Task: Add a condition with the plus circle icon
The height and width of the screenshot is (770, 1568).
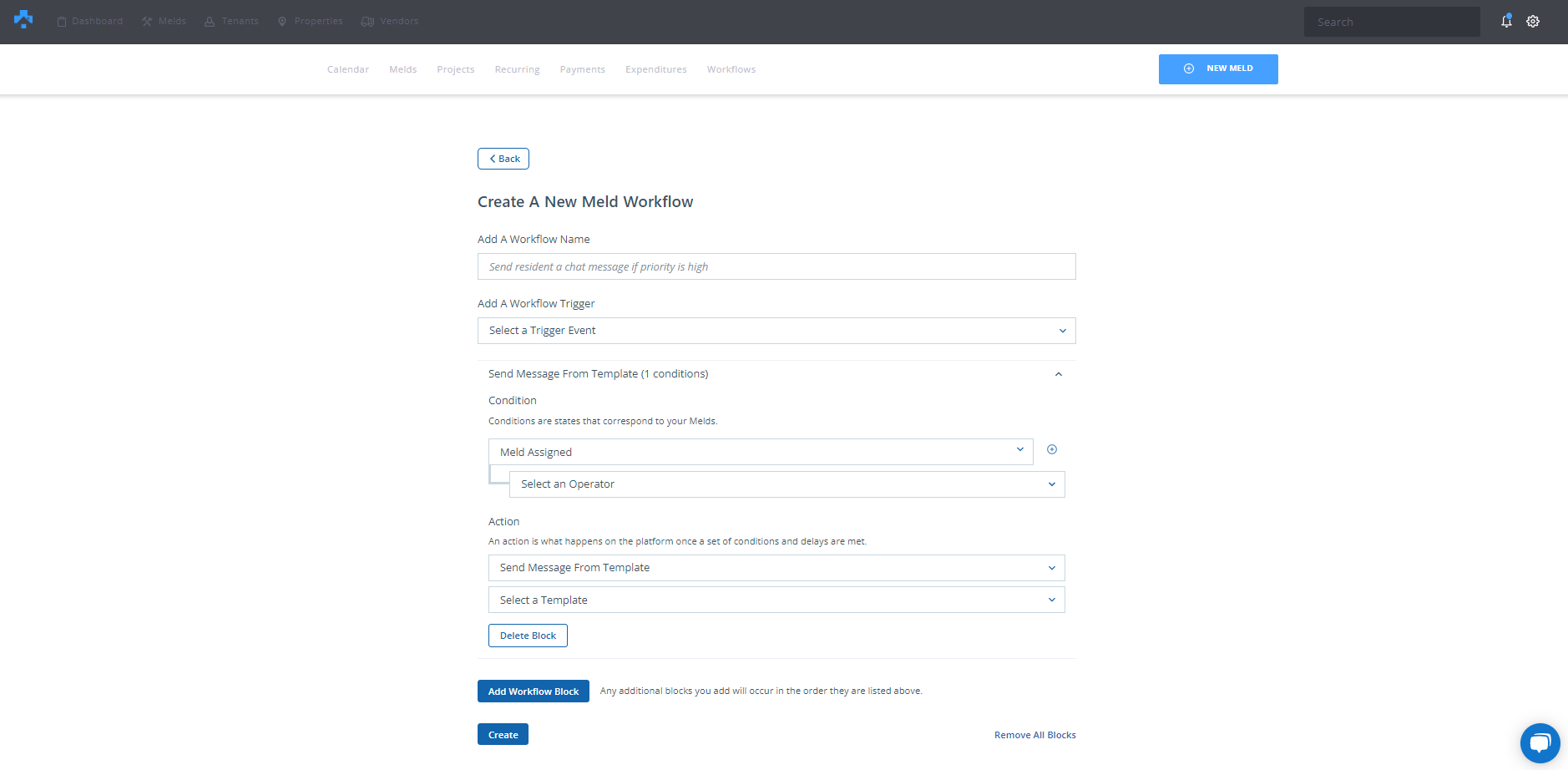Action: [x=1052, y=449]
